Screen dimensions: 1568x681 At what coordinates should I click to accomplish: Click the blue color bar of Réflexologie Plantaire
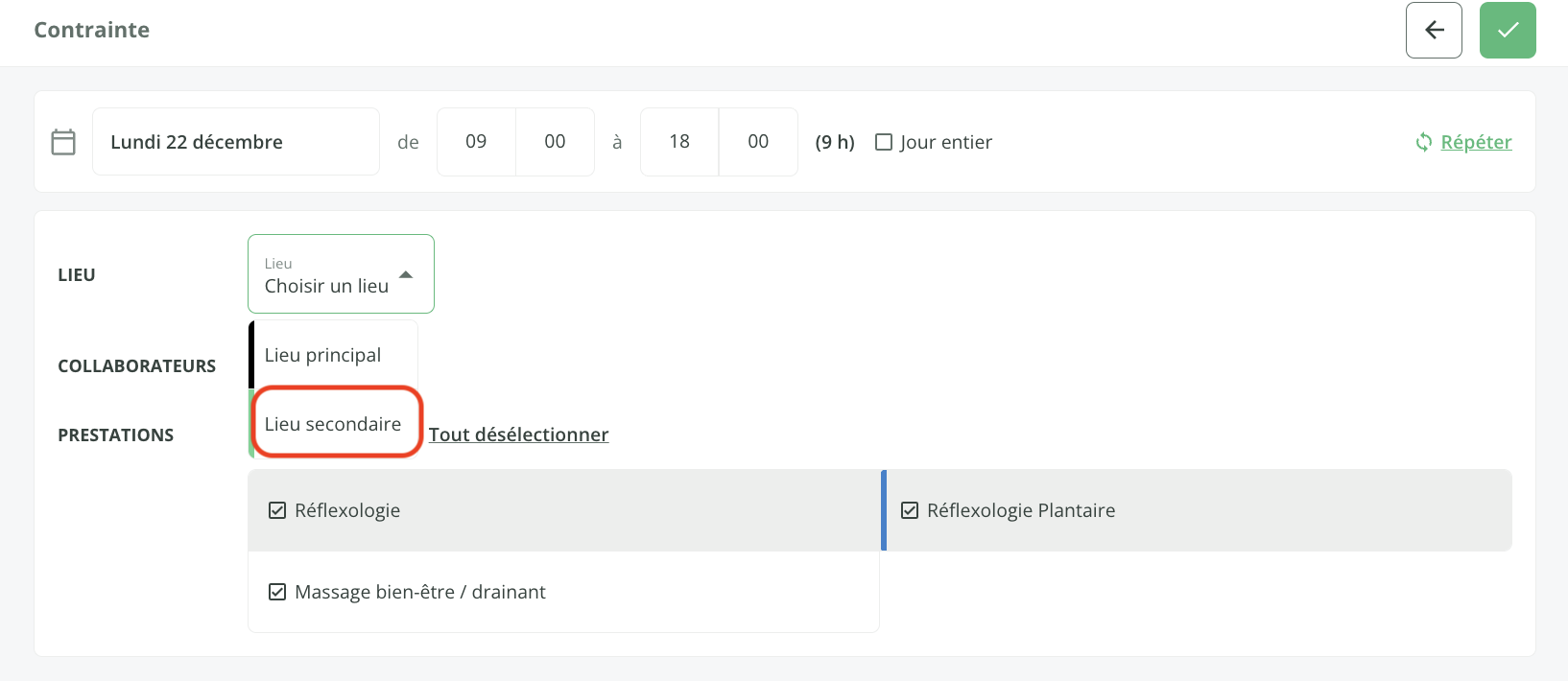pos(884,510)
